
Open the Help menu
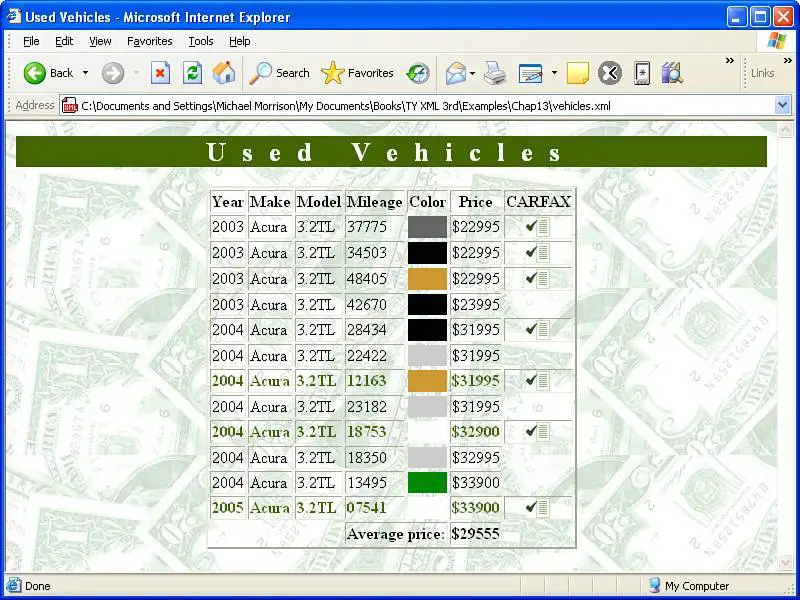(x=239, y=41)
